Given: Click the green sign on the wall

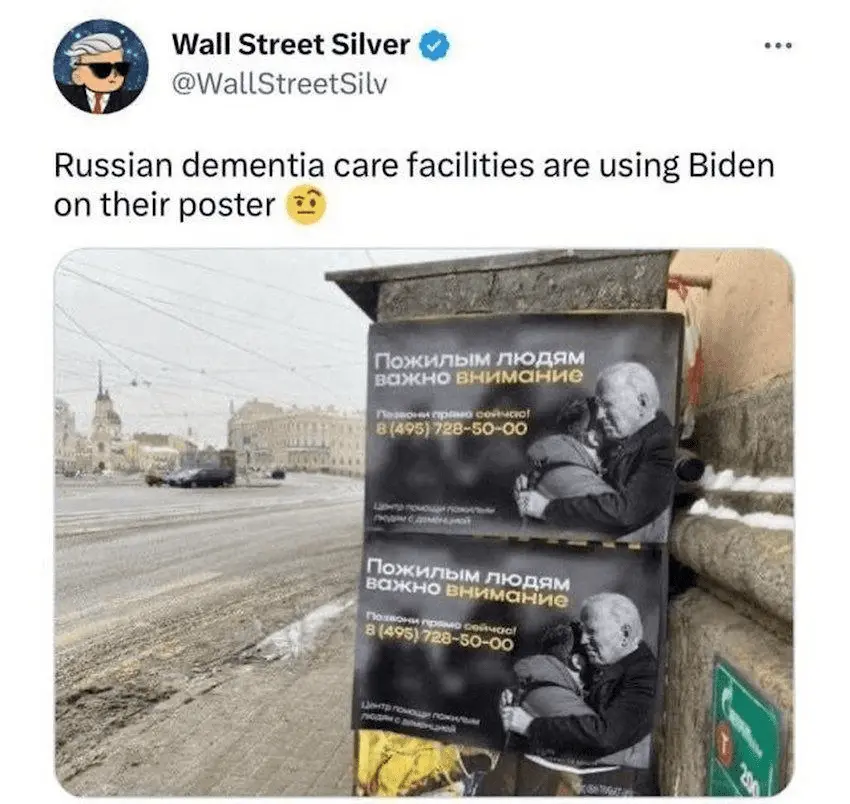Looking at the screenshot, I should [x=745, y=724].
